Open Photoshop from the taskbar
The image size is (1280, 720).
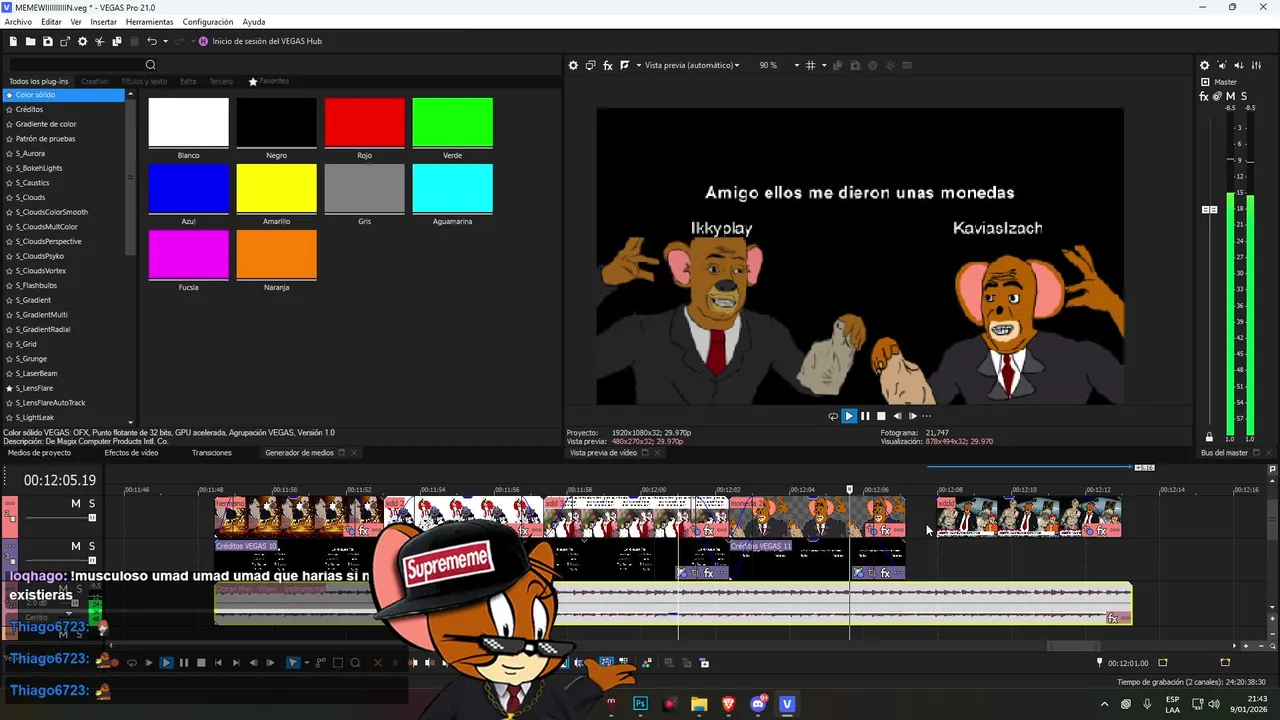640,704
